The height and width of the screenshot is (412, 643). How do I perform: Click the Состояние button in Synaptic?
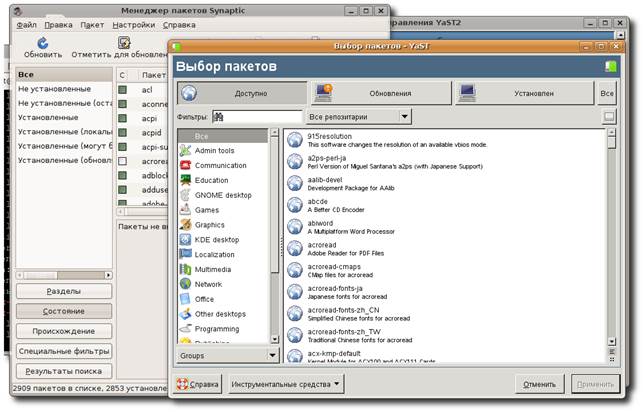(x=64, y=311)
